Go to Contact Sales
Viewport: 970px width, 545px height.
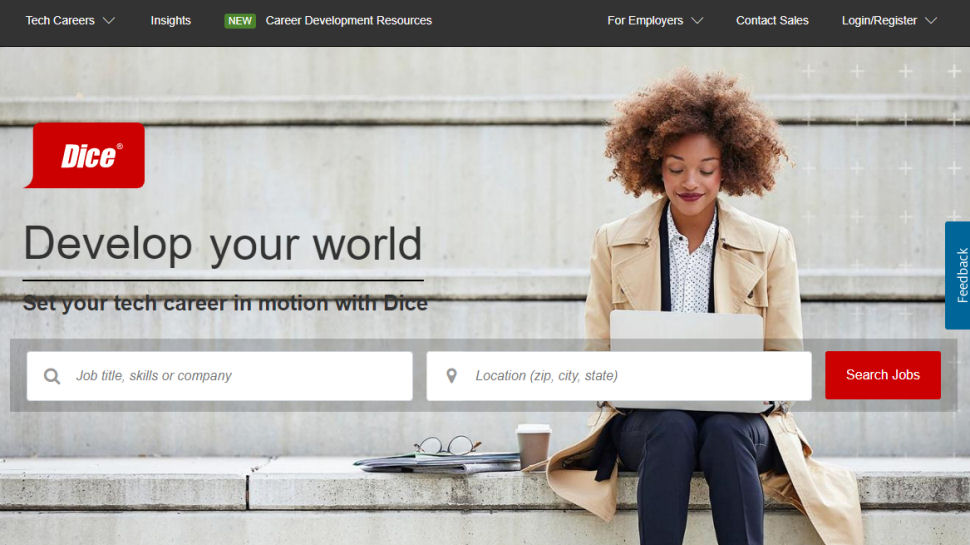click(x=772, y=20)
